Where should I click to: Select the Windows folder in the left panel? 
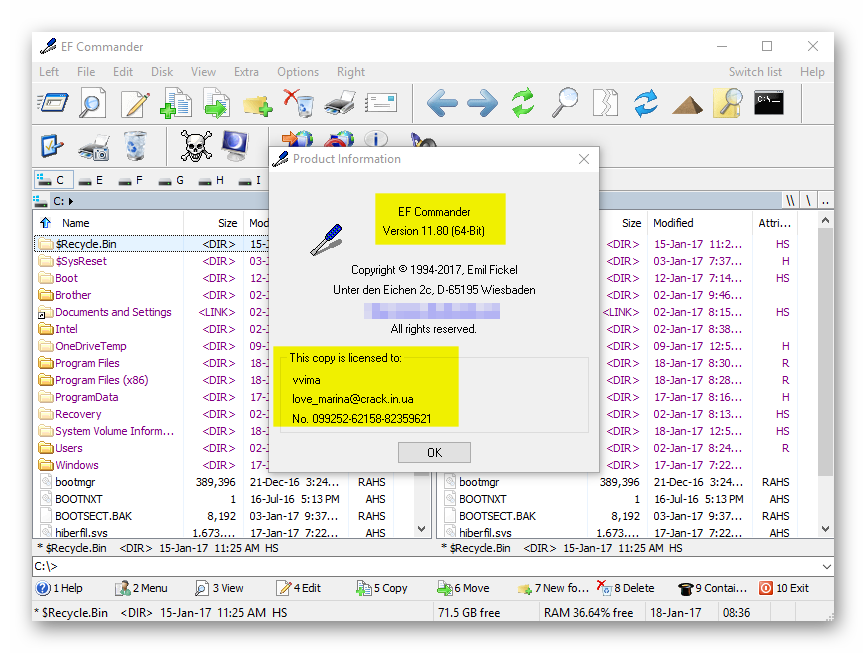[x=77, y=465]
